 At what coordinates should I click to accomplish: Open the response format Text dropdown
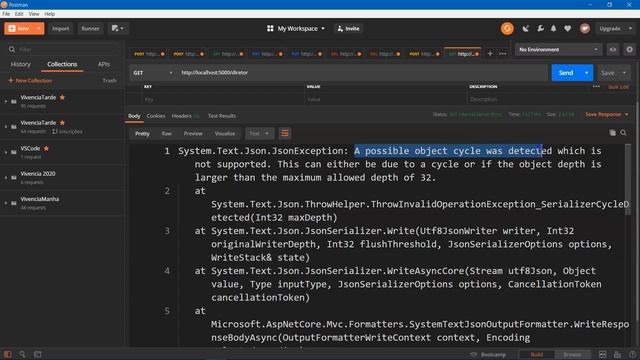click(259, 133)
